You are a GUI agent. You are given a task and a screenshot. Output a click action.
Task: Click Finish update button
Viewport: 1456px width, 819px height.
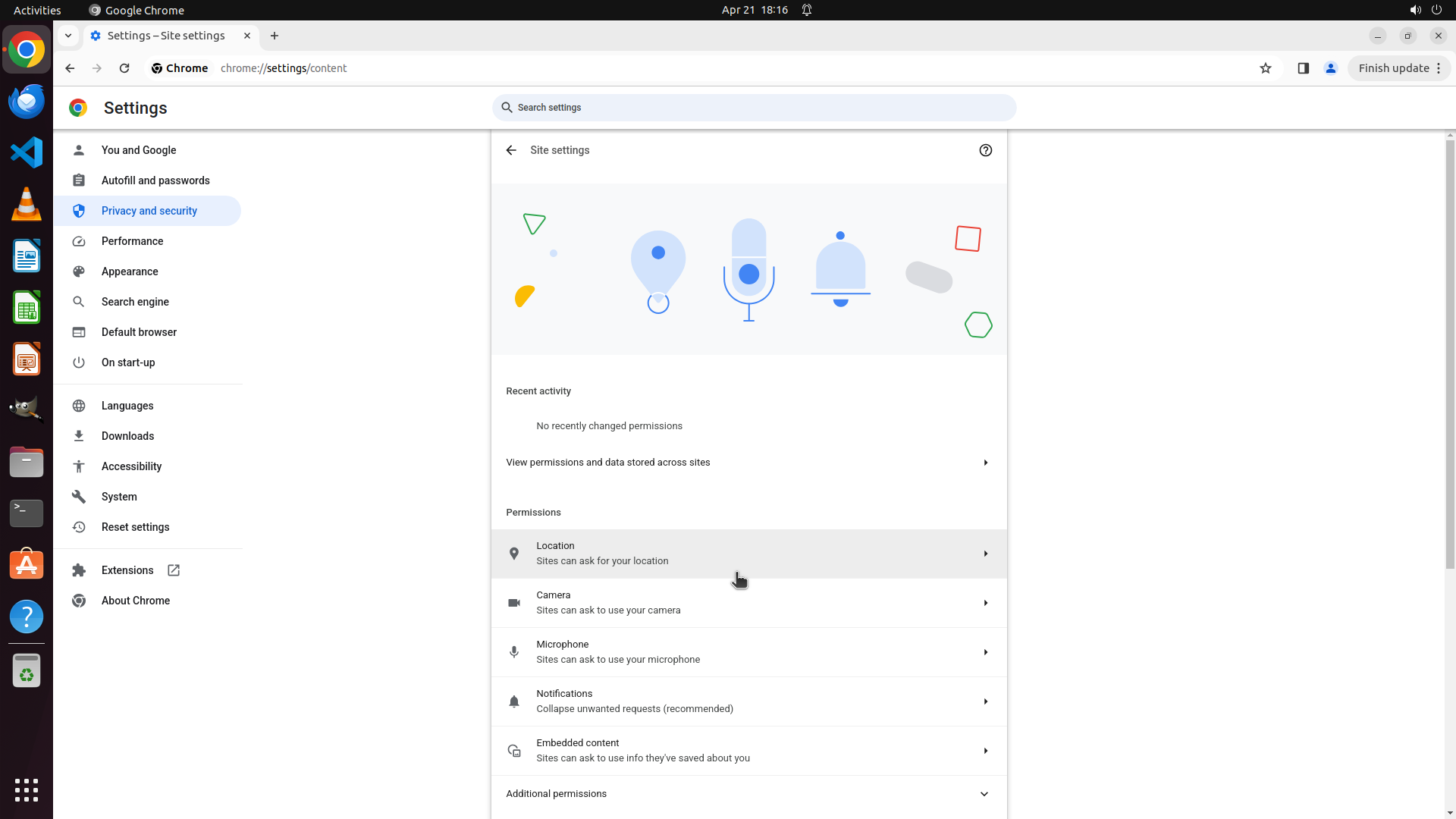pos(1393,68)
